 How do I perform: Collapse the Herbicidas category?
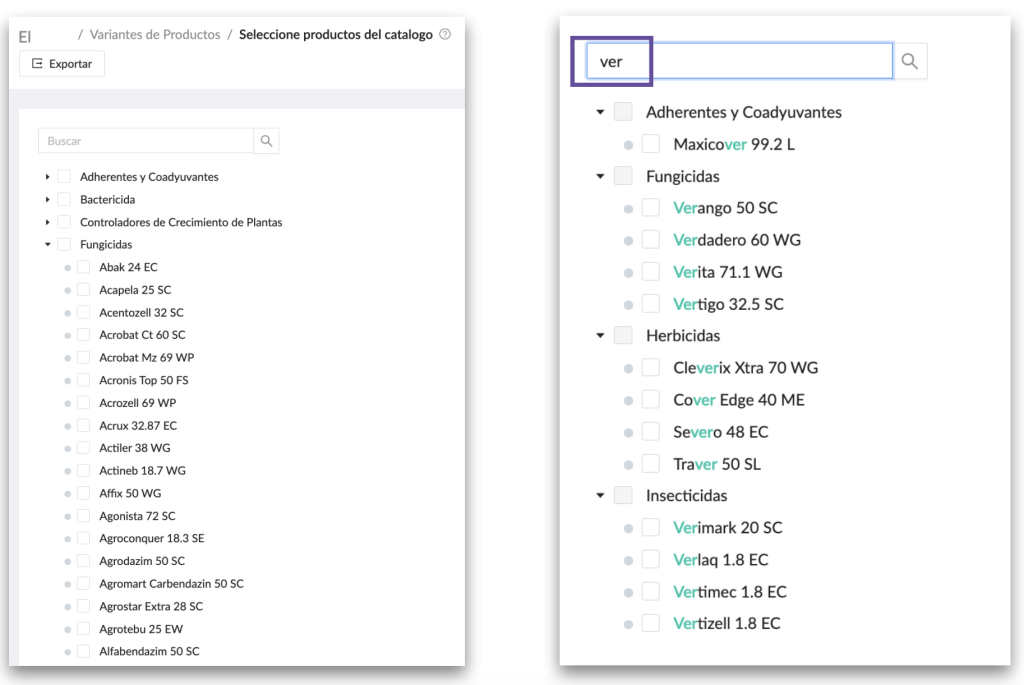(x=600, y=336)
